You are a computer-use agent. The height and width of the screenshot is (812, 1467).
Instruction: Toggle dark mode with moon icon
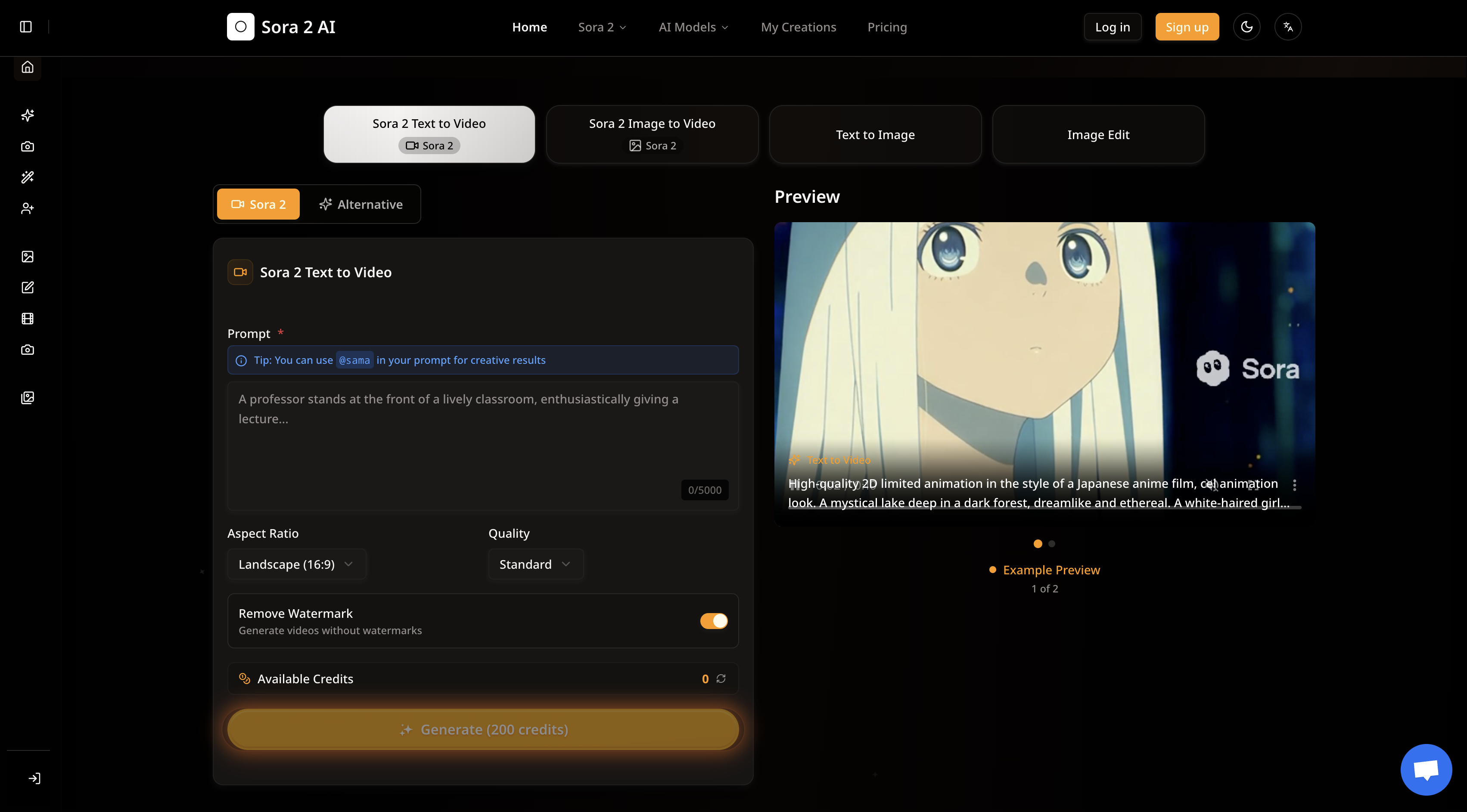coord(1246,27)
